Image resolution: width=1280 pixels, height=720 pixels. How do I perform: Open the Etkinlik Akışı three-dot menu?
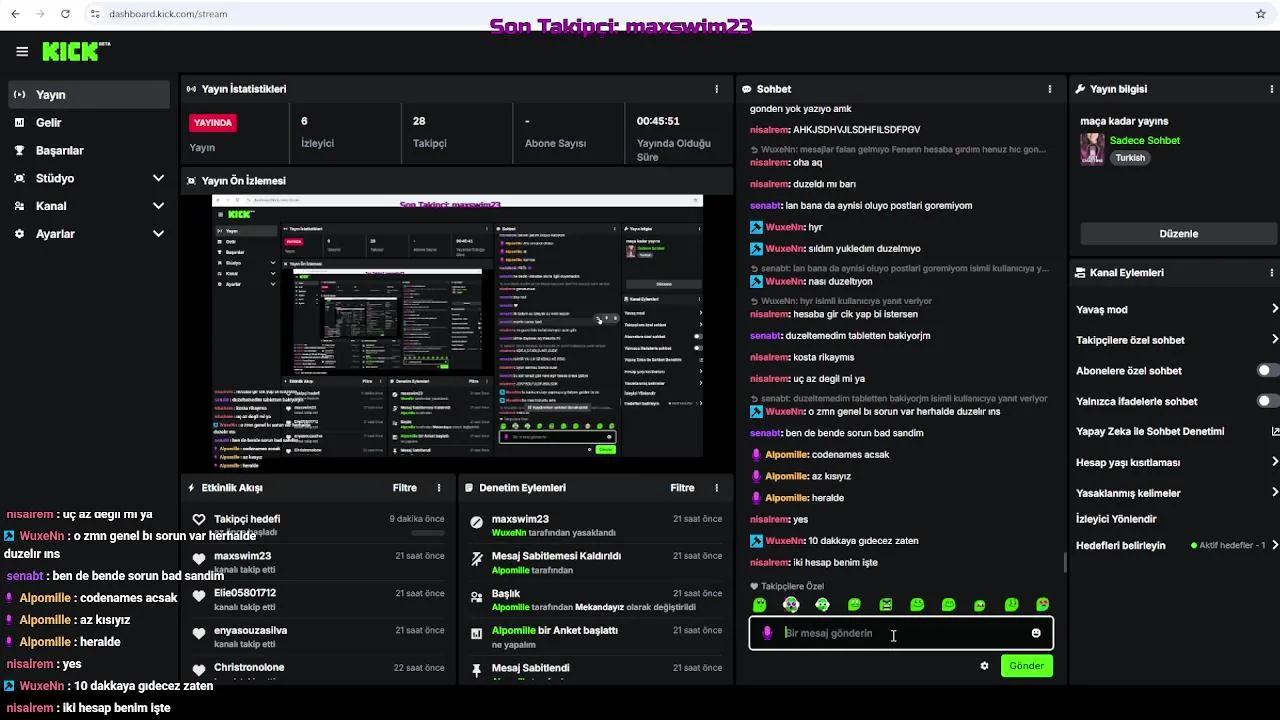(x=438, y=488)
